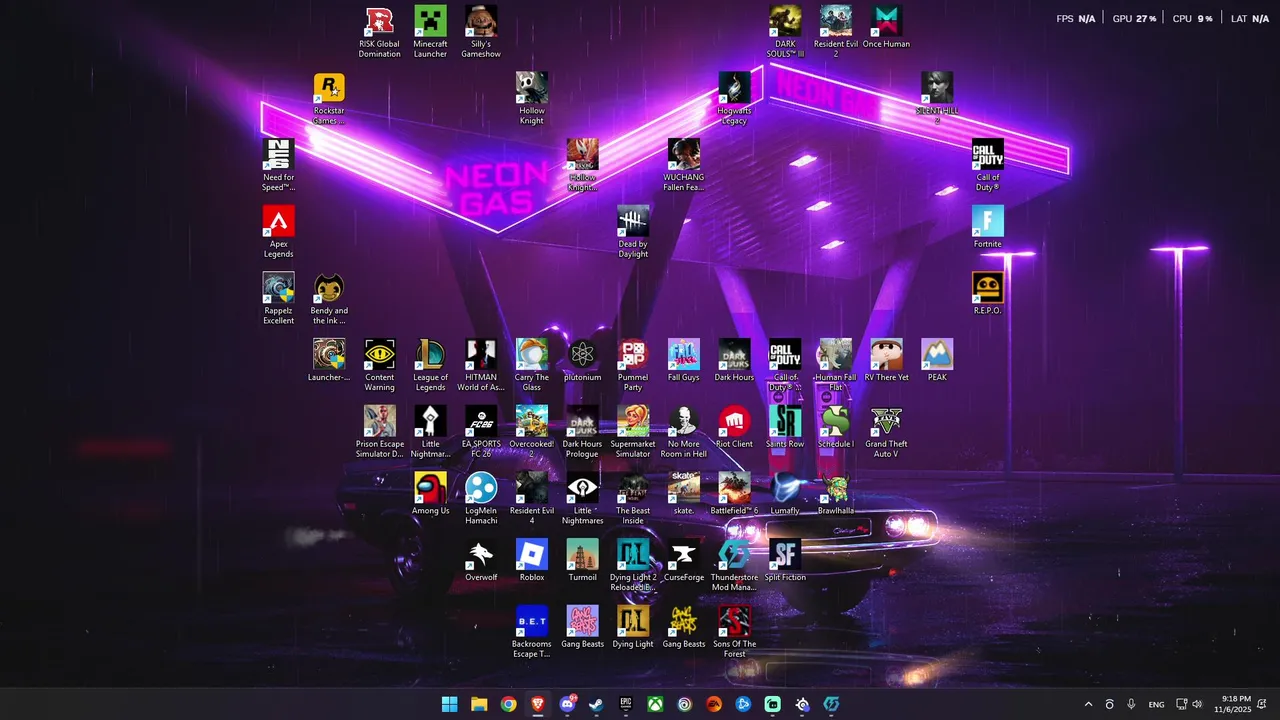
Task: Click Human Fall Flat shortcut
Action: pyautogui.click(x=836, y=365)
